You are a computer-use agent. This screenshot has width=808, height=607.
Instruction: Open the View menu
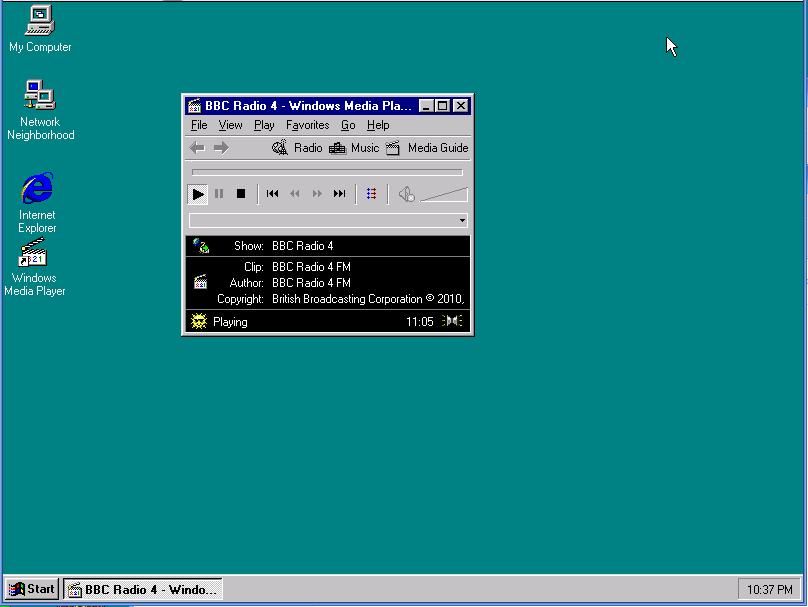pyautogui.click(x=231, y=125)
